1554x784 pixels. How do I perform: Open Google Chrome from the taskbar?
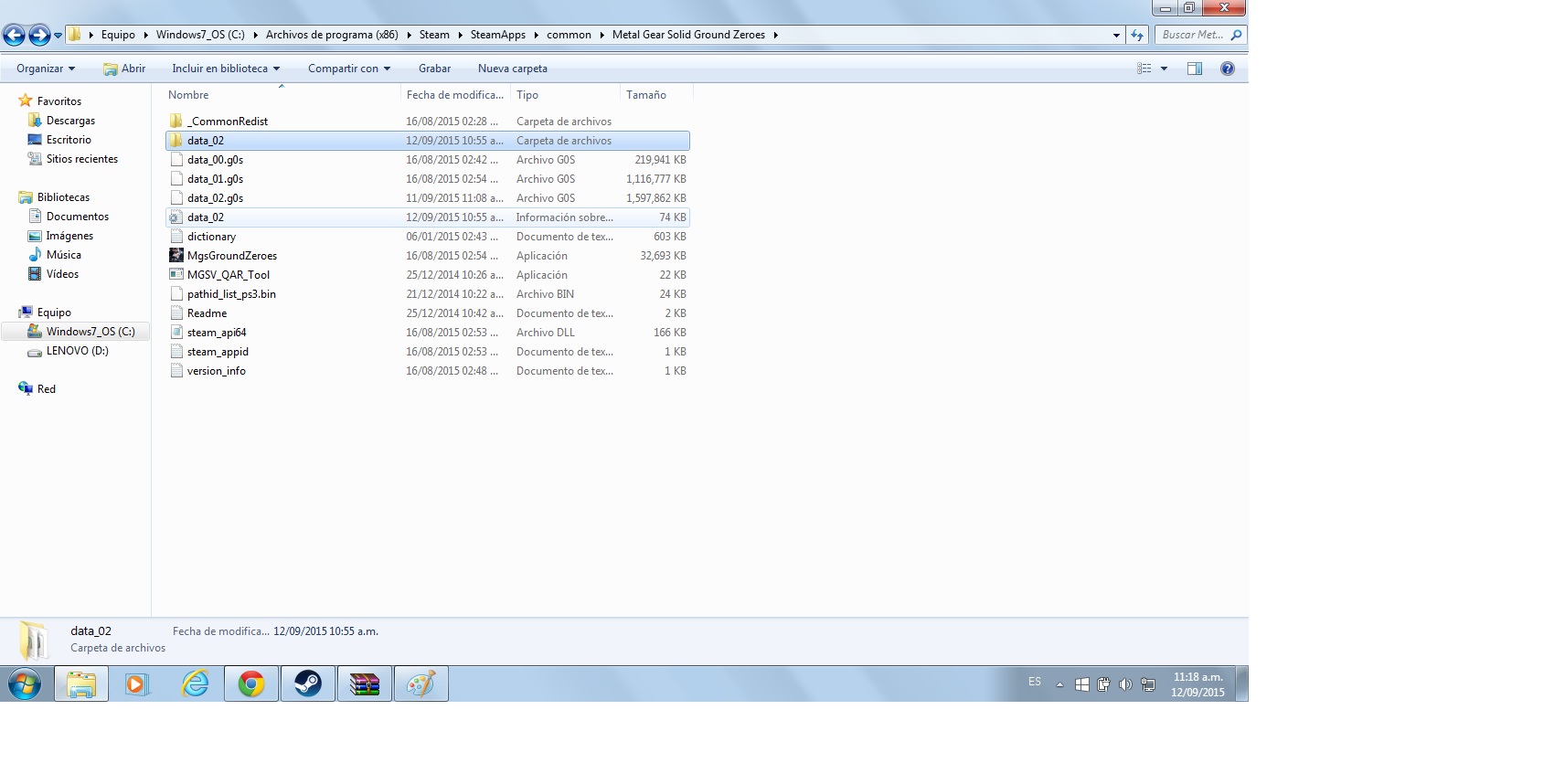coord(251,683)
